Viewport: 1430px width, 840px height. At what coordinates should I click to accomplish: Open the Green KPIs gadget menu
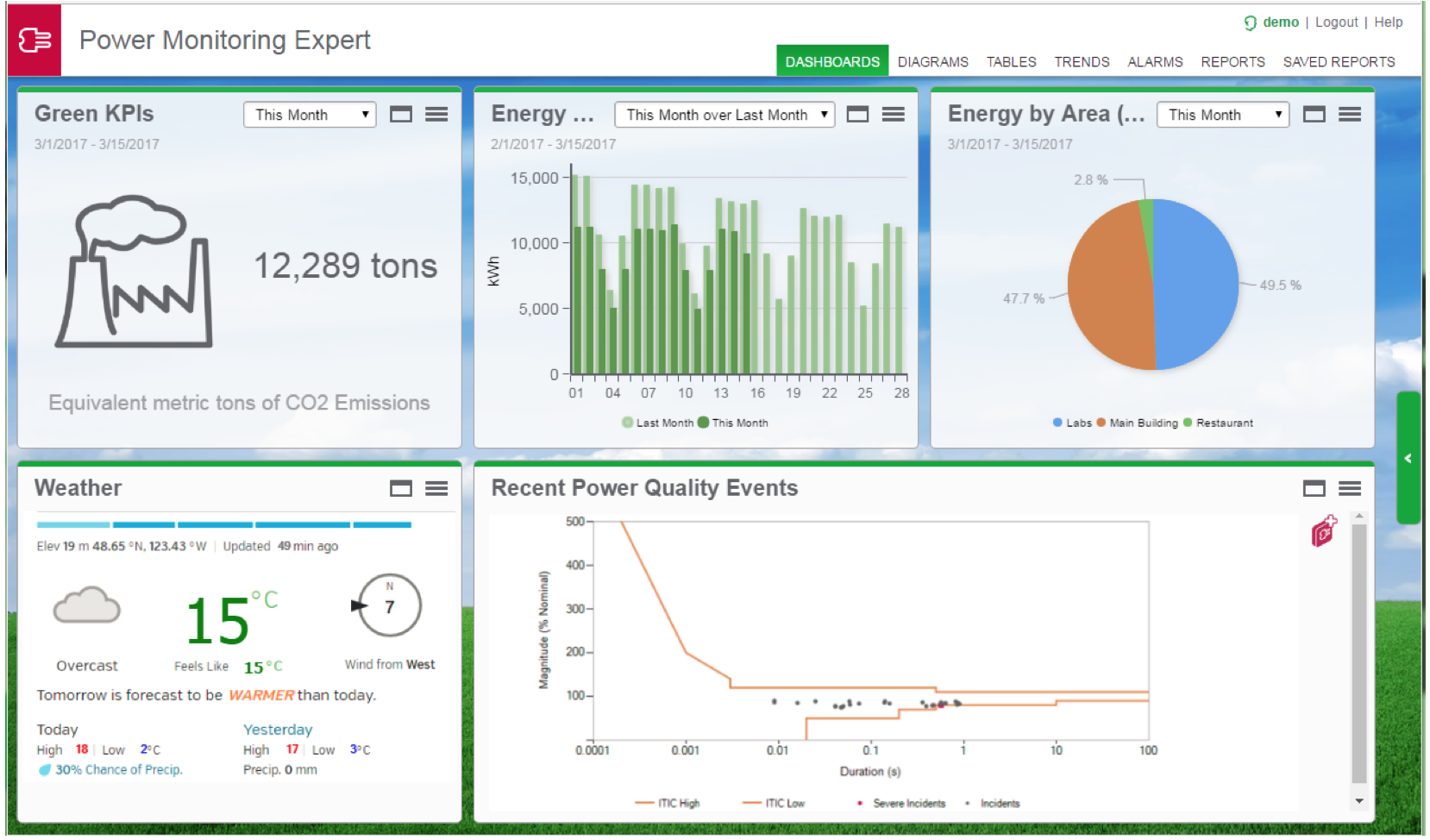[436, 115]
